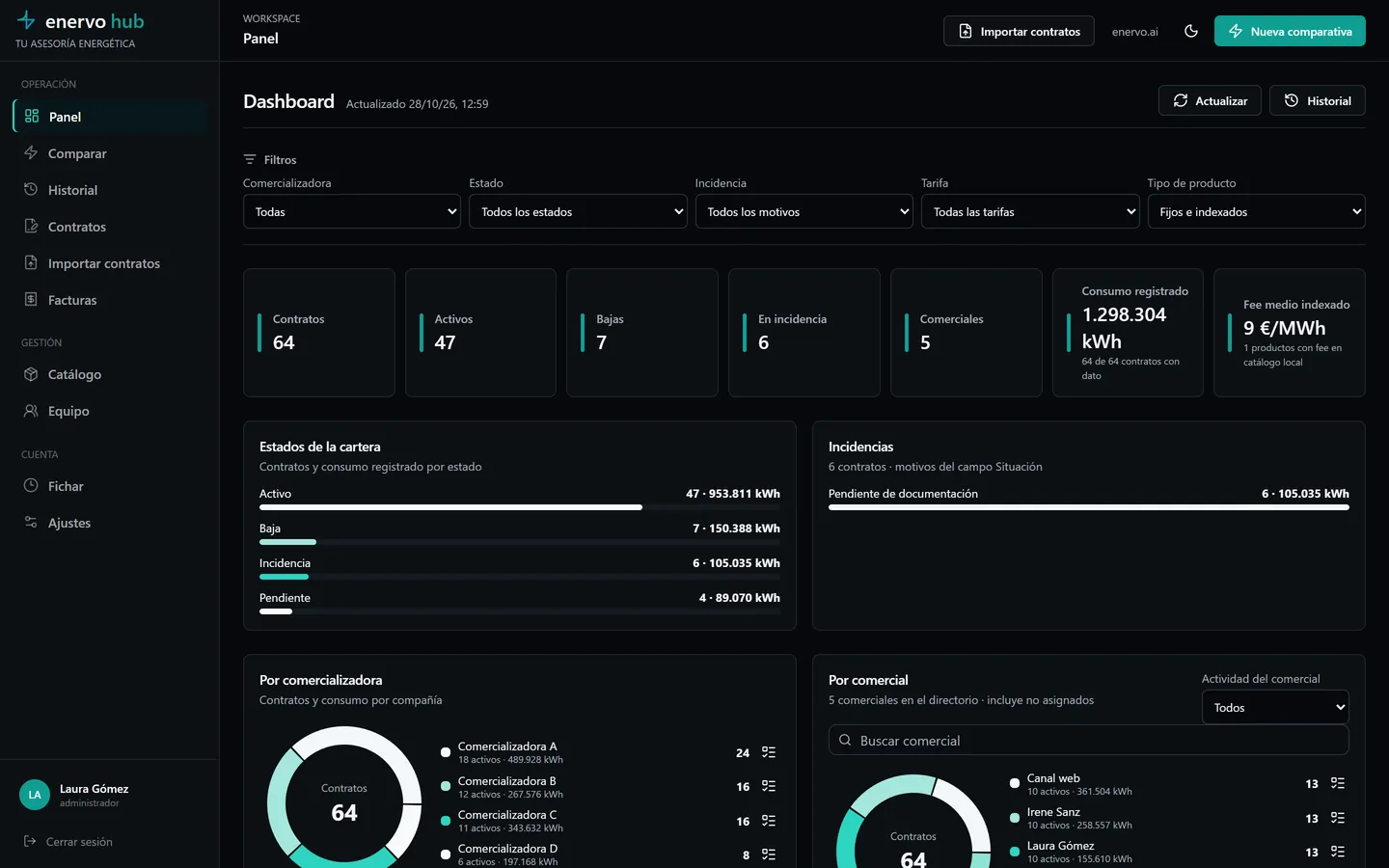1389x868 pixels.
Task: Expand the Incidencia motivos dropdown
Action: pos(804,211)
